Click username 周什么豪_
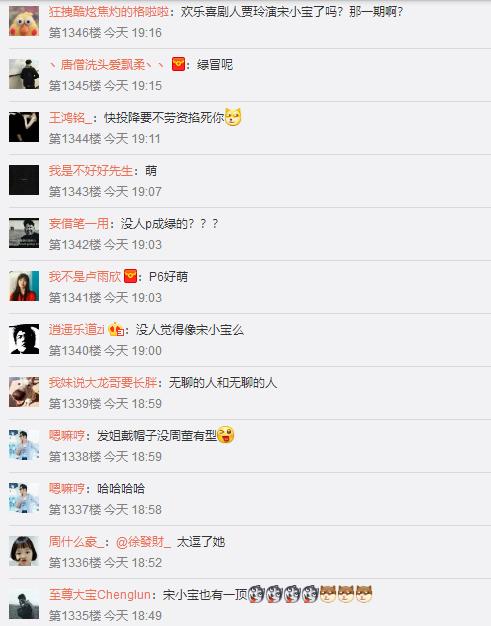This screenshot has width=491, height=626. tap(77, 542)
